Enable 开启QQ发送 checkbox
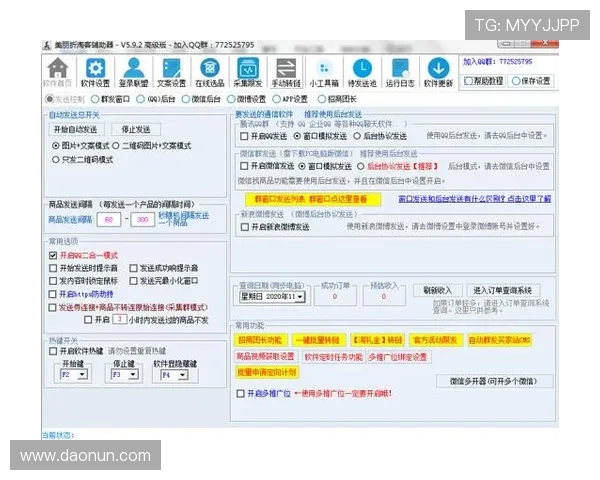This screenshot has width=600, height=480. point(244,136)
